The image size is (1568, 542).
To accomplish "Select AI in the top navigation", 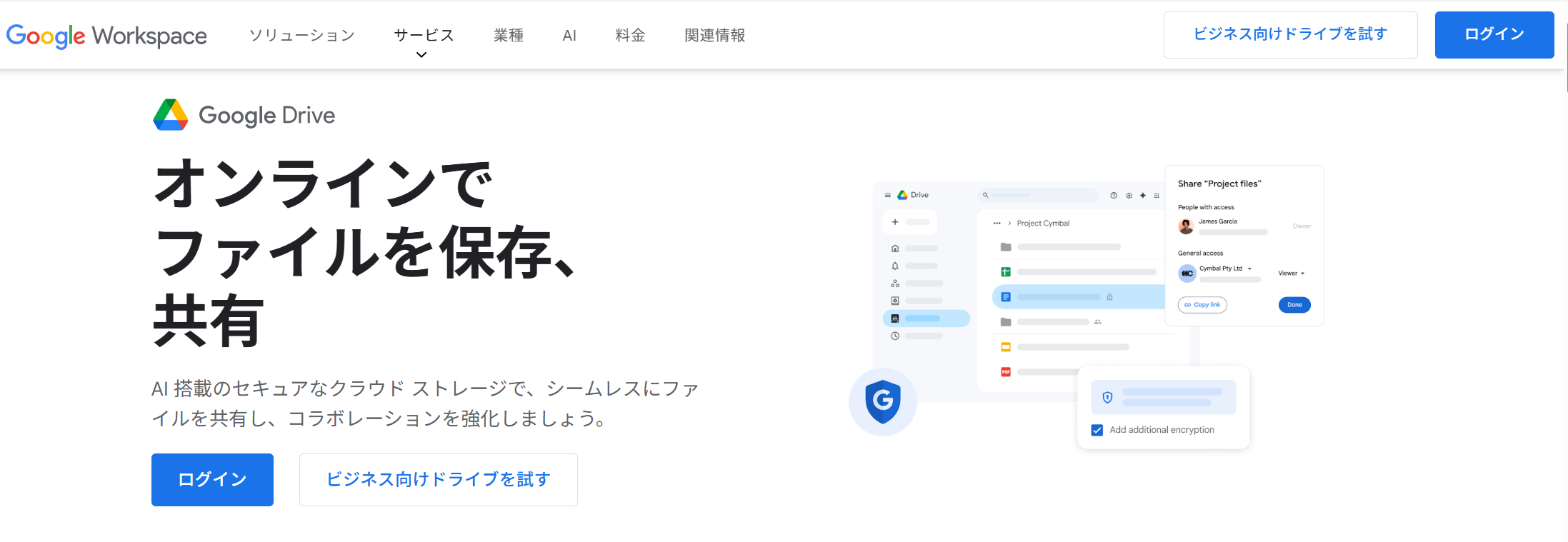I will pos(569,36).
